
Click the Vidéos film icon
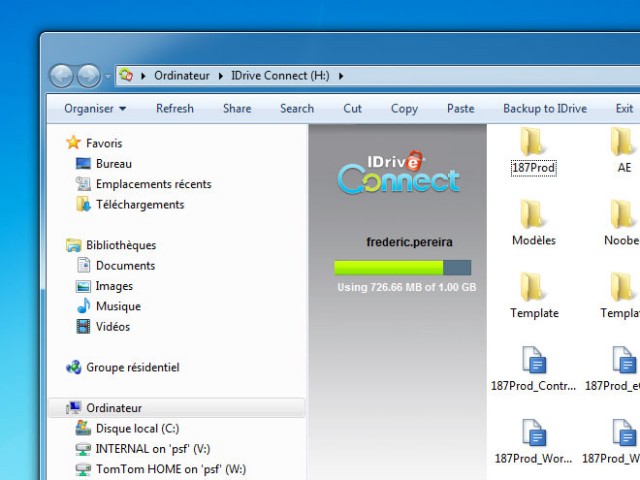pyautogui.click(x=83, y=327)
